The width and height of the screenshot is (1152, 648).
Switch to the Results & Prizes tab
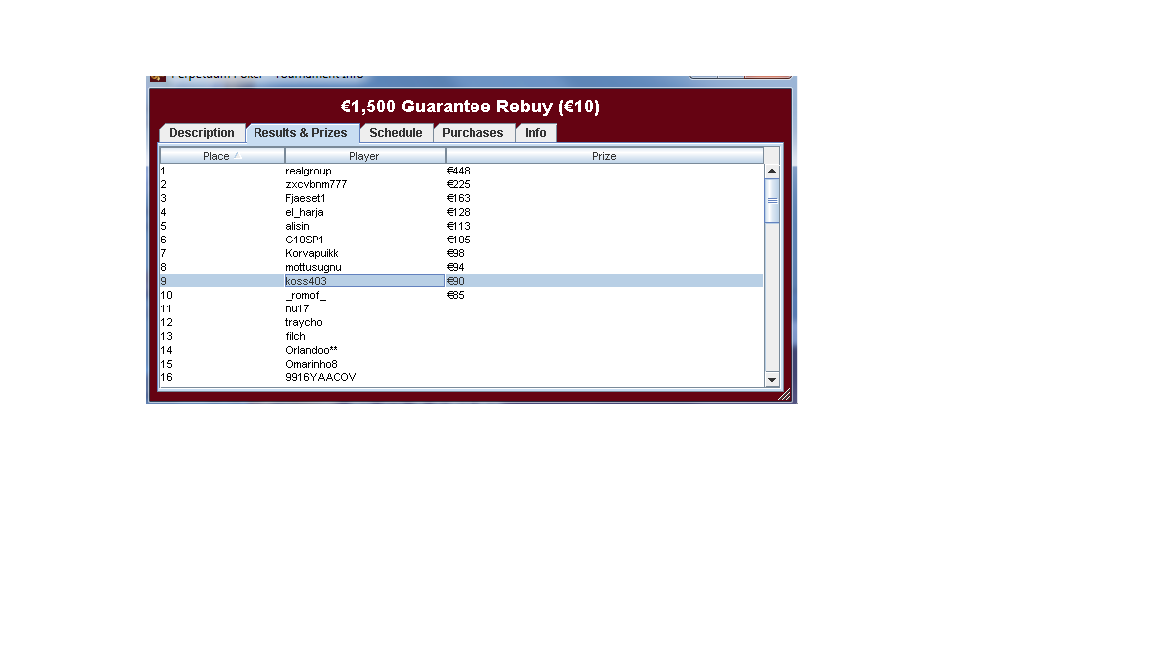pos(300,133)
